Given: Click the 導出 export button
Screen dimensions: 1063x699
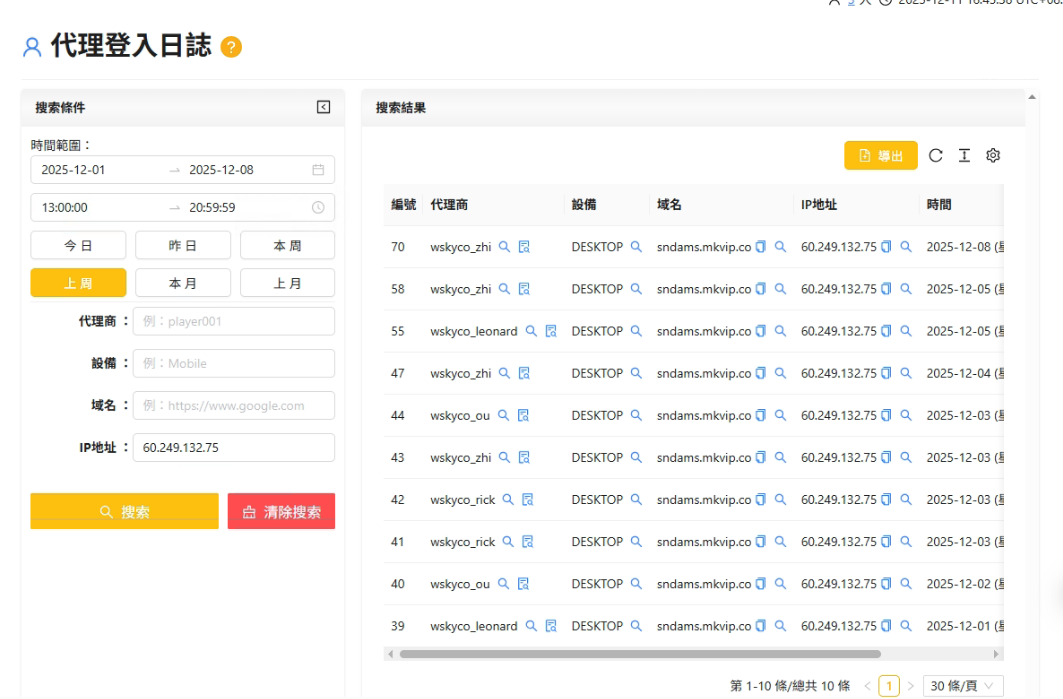Looking at the screenshot, I should coord(880,156).
